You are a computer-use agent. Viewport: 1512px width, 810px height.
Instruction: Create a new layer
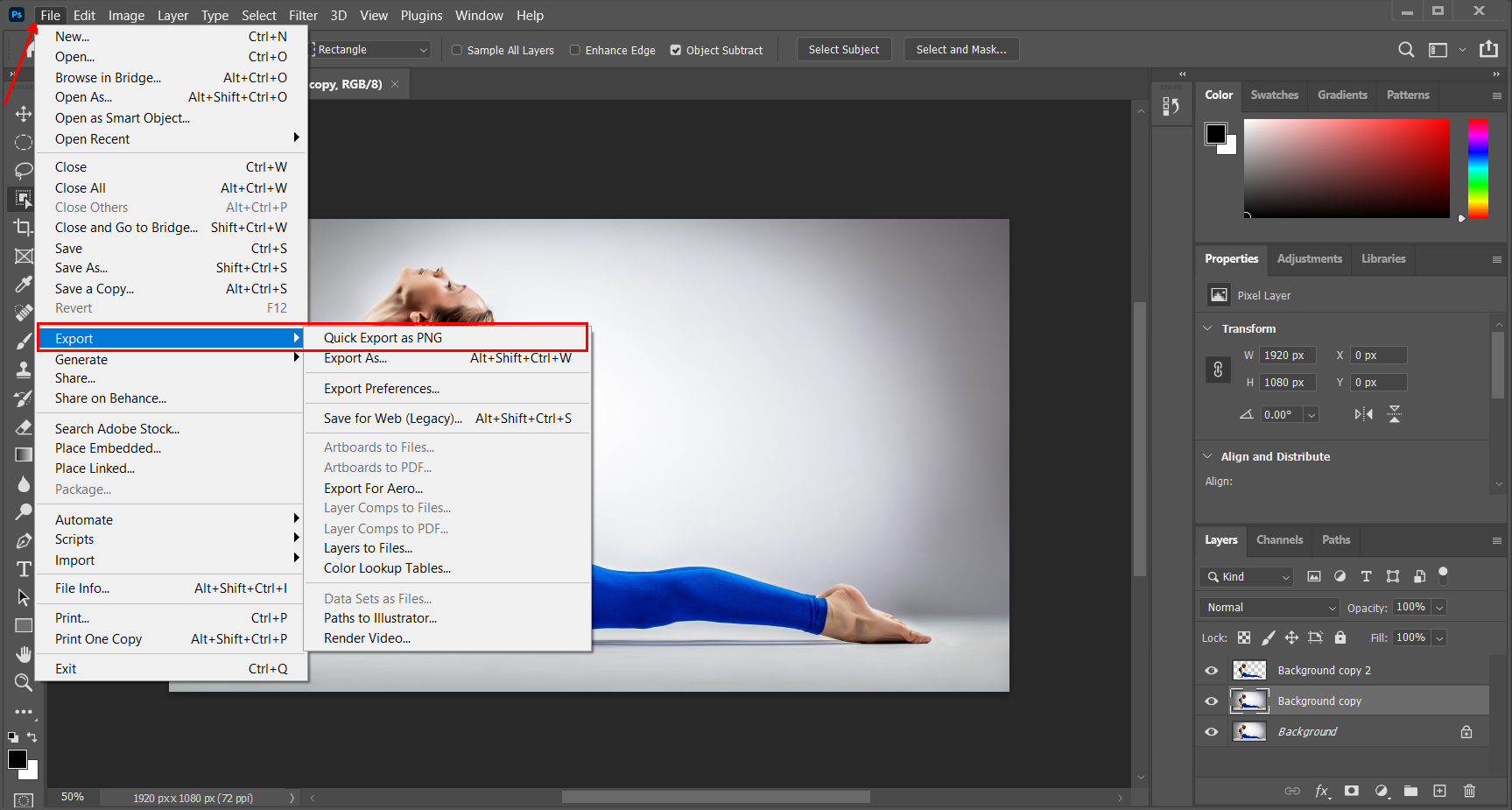point(1440,791)
